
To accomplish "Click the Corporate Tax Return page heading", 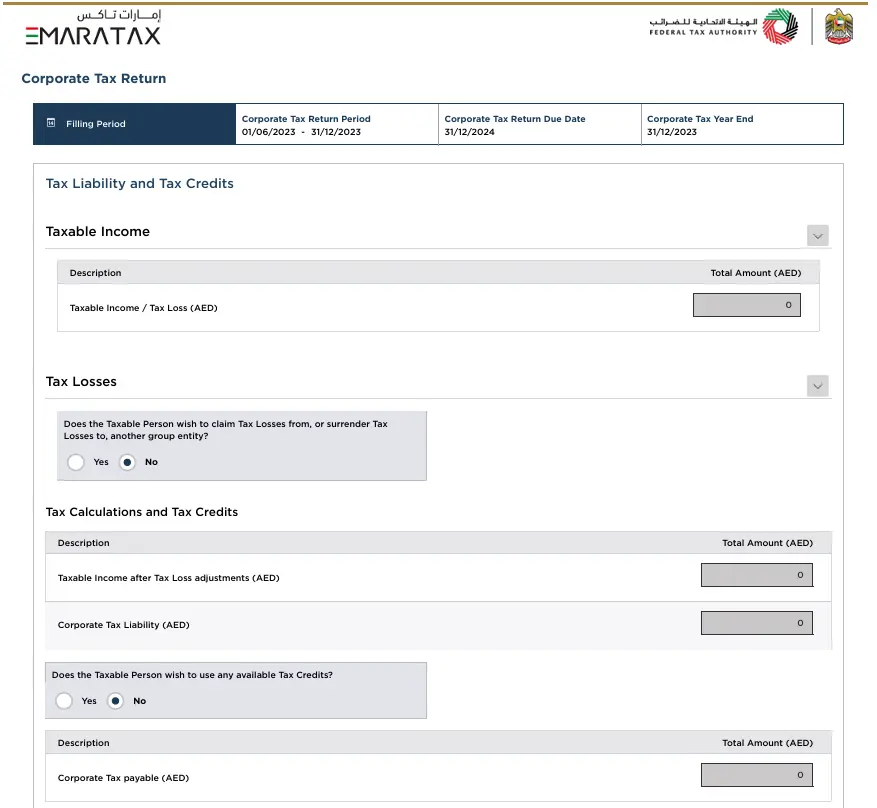I will point(94,78).
